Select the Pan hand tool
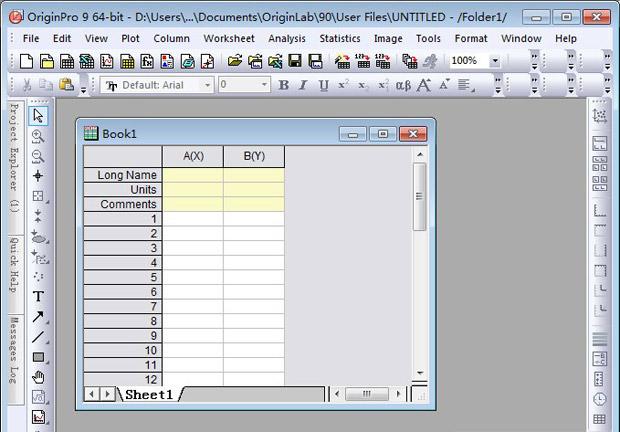This screenshot has height=432, width=620. [x=38, y=377]
